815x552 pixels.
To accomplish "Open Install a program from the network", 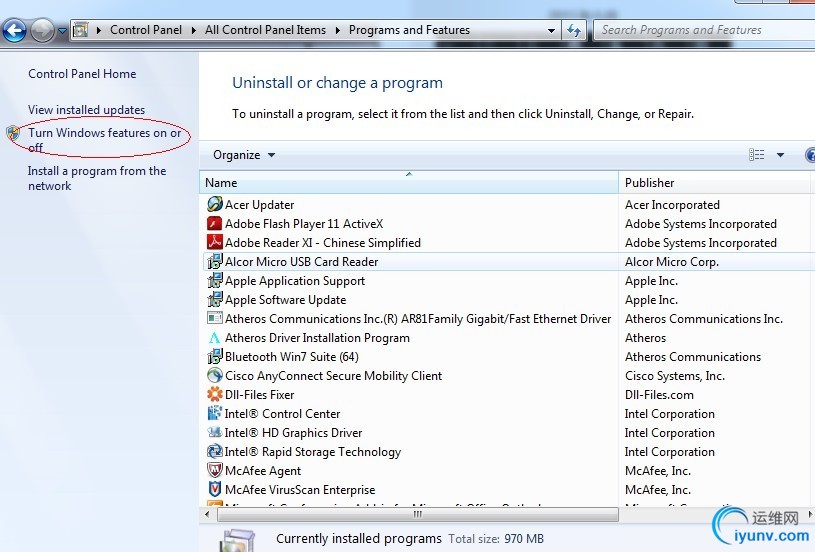I will (x=97, y=178).
